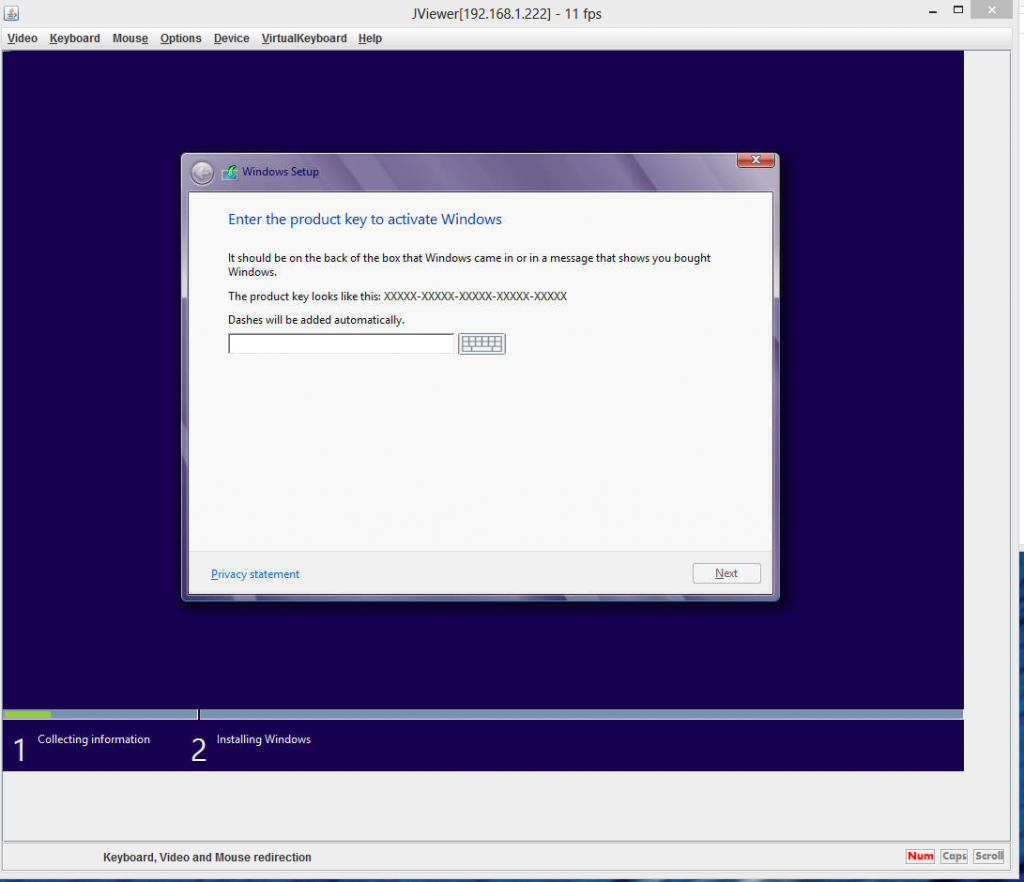Screen dimensions: 1024x882
Task: Click the back arrow in Windows Setup
Action: 202,172
